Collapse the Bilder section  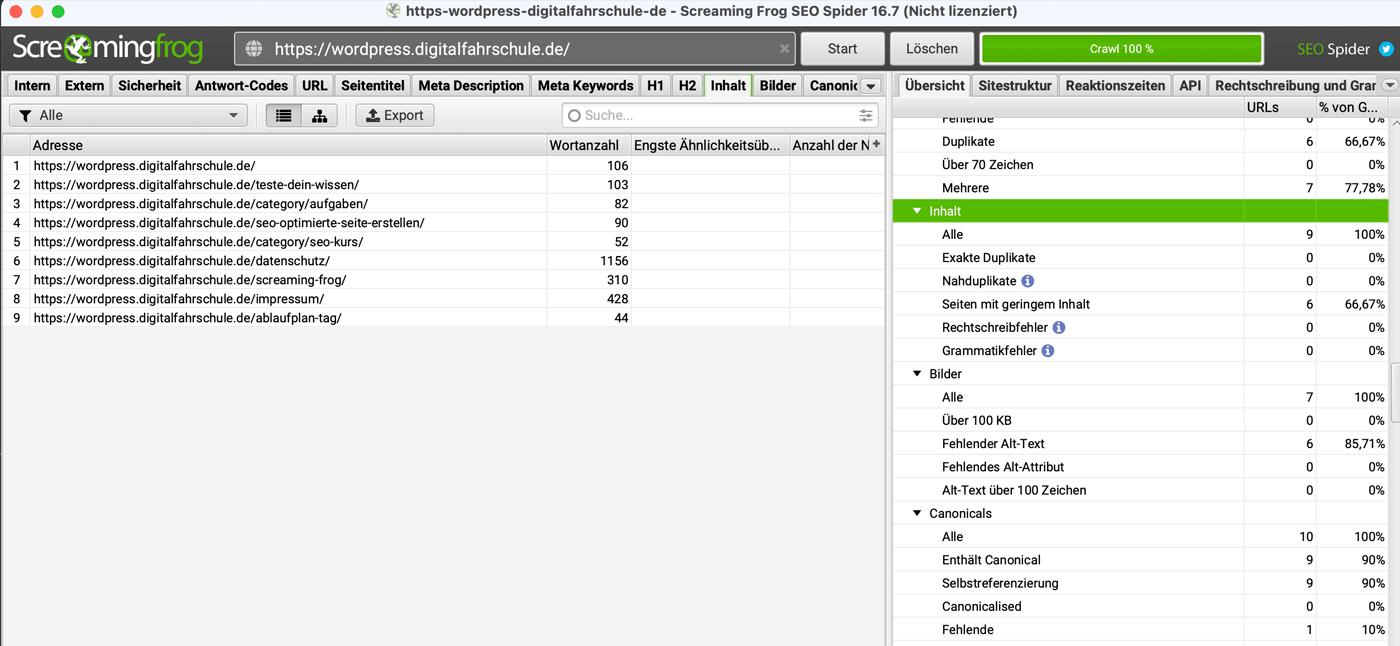(x=917, y=374)
